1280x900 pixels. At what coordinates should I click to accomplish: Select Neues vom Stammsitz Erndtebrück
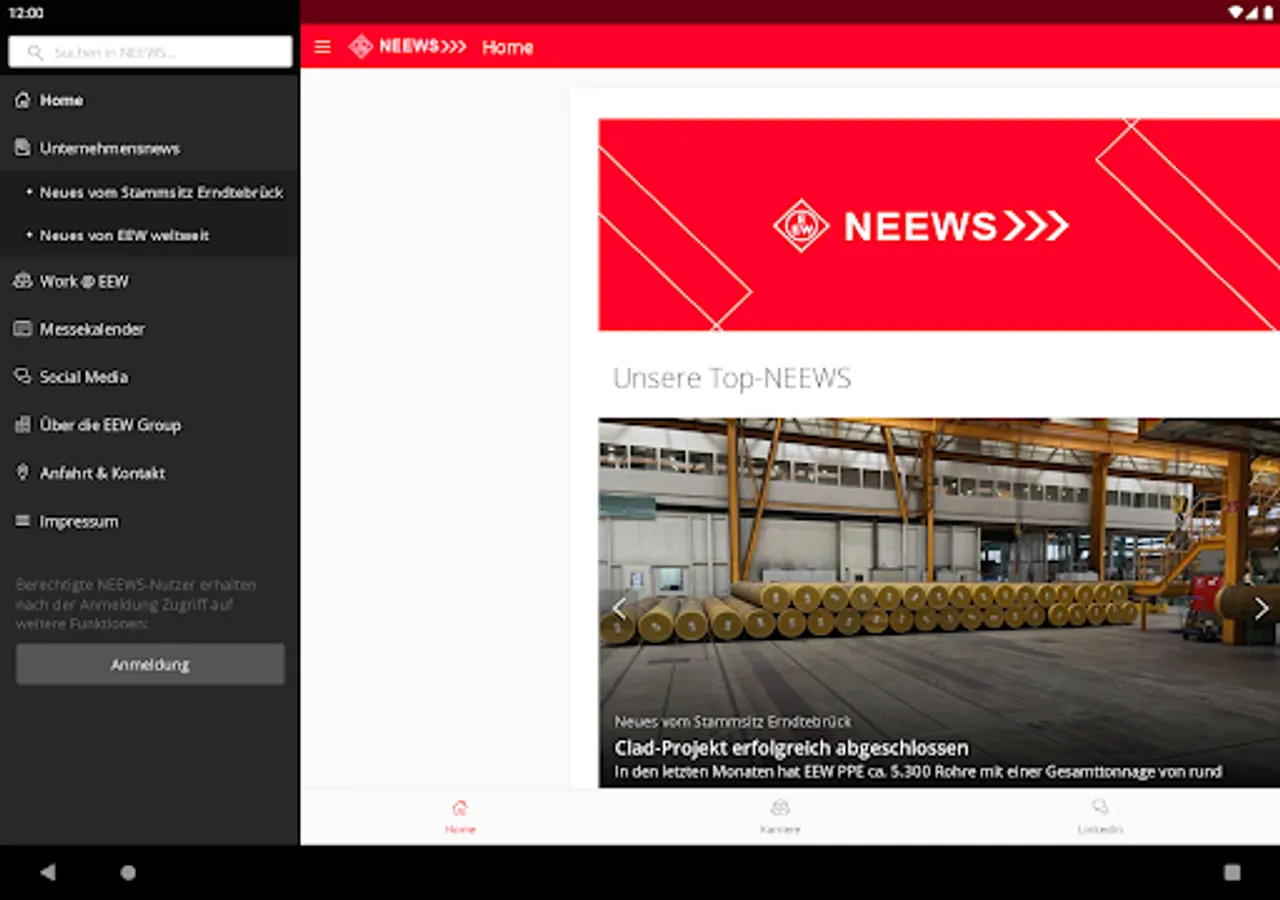[x=150, y=192]
